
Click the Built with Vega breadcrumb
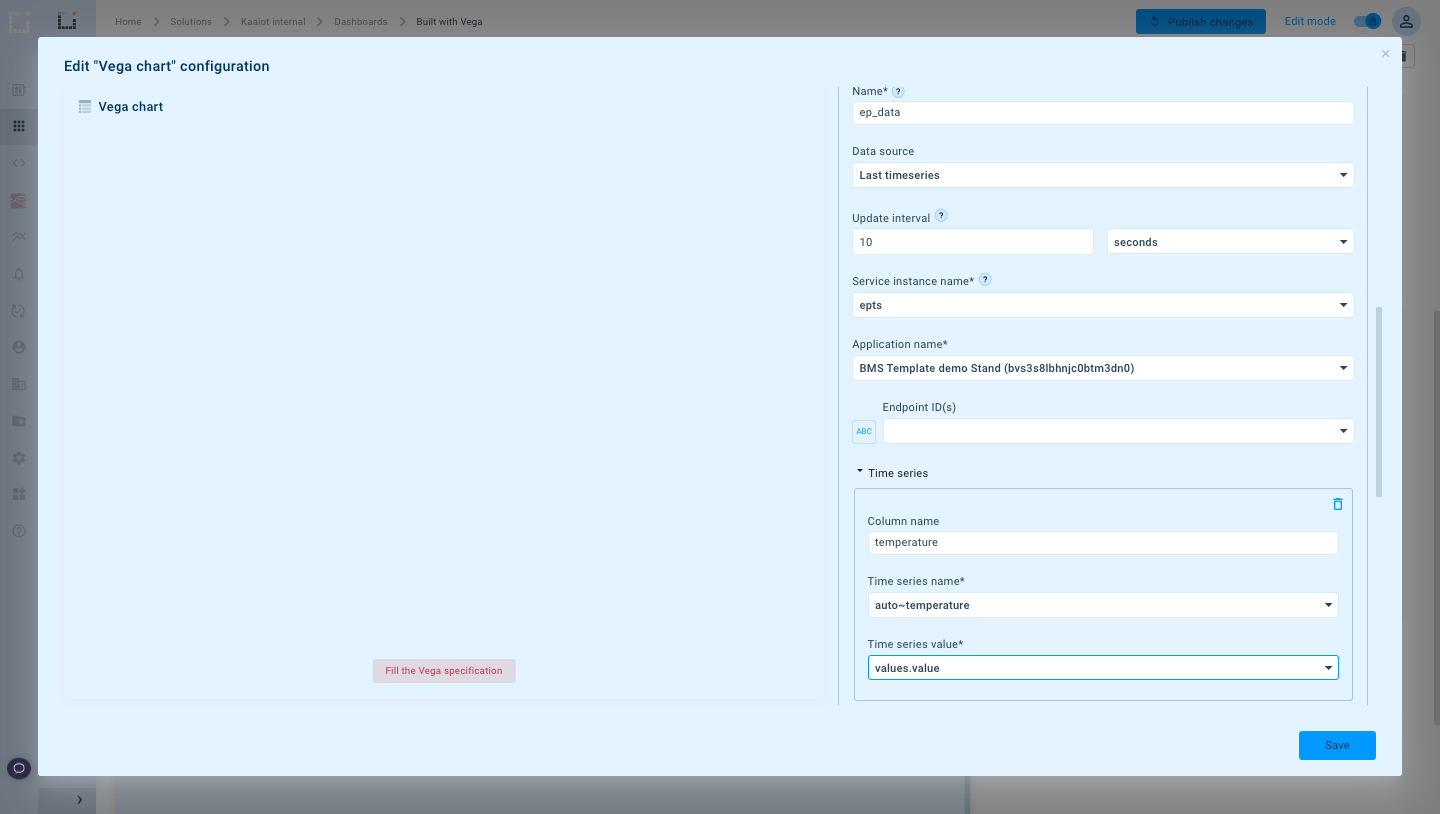click(449, 21)
